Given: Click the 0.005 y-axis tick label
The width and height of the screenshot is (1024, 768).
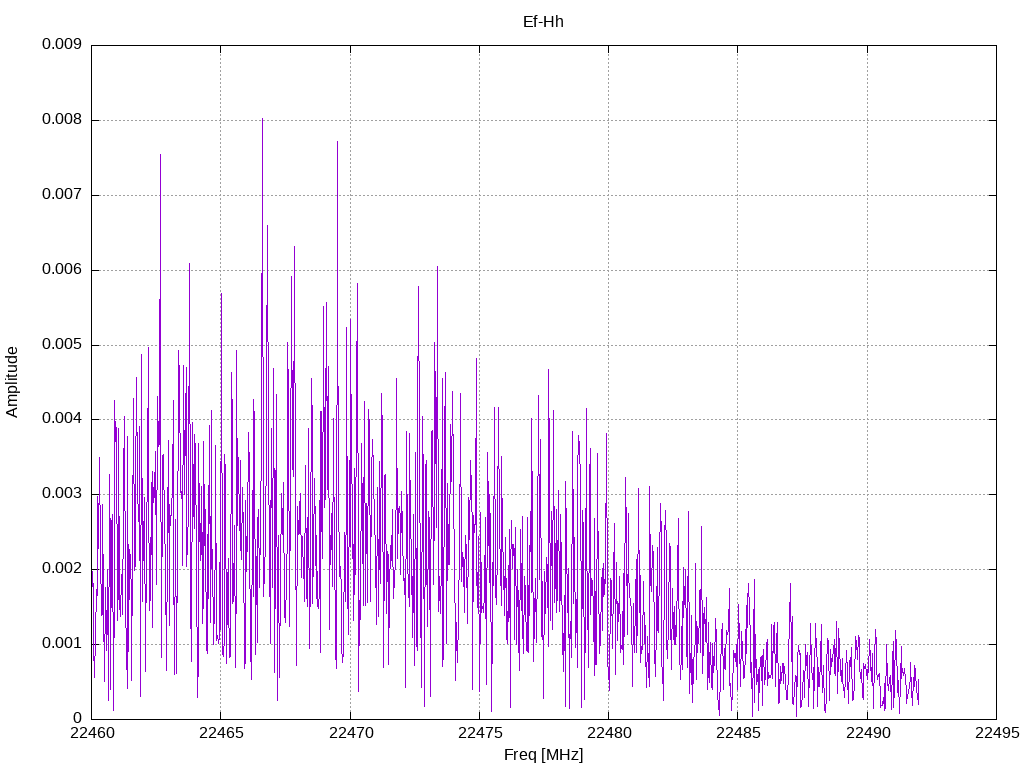Looking at the screenshot, I should pos(62,344).
